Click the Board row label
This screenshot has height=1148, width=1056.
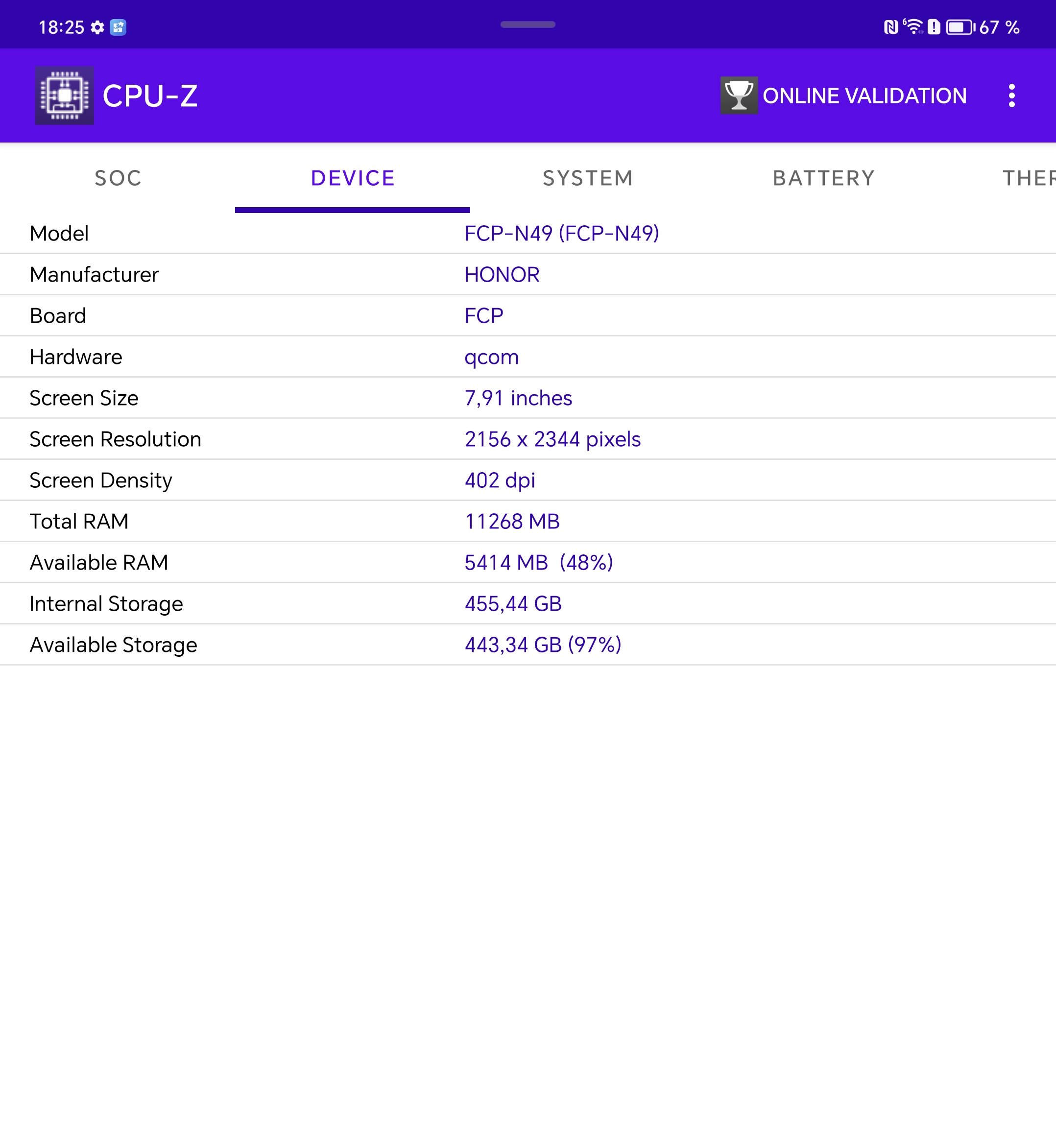click(58, 315)
